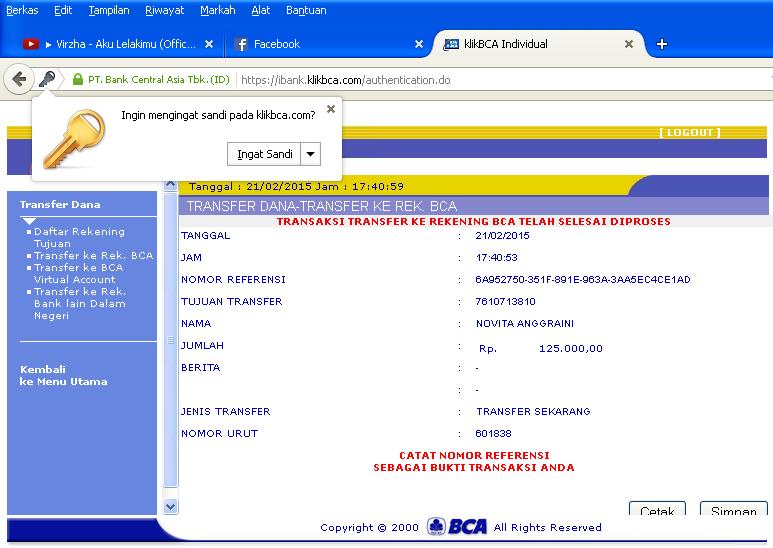Click the password key icon in address bar
Screen dimensions: 773x548
[x=47, y=79]
